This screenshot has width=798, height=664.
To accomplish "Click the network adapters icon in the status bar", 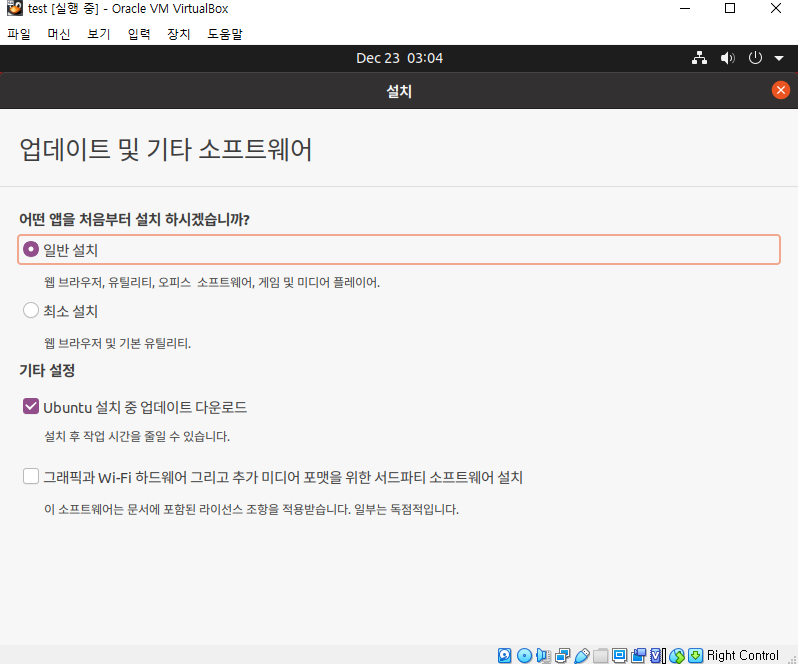I will click(562, 655).
